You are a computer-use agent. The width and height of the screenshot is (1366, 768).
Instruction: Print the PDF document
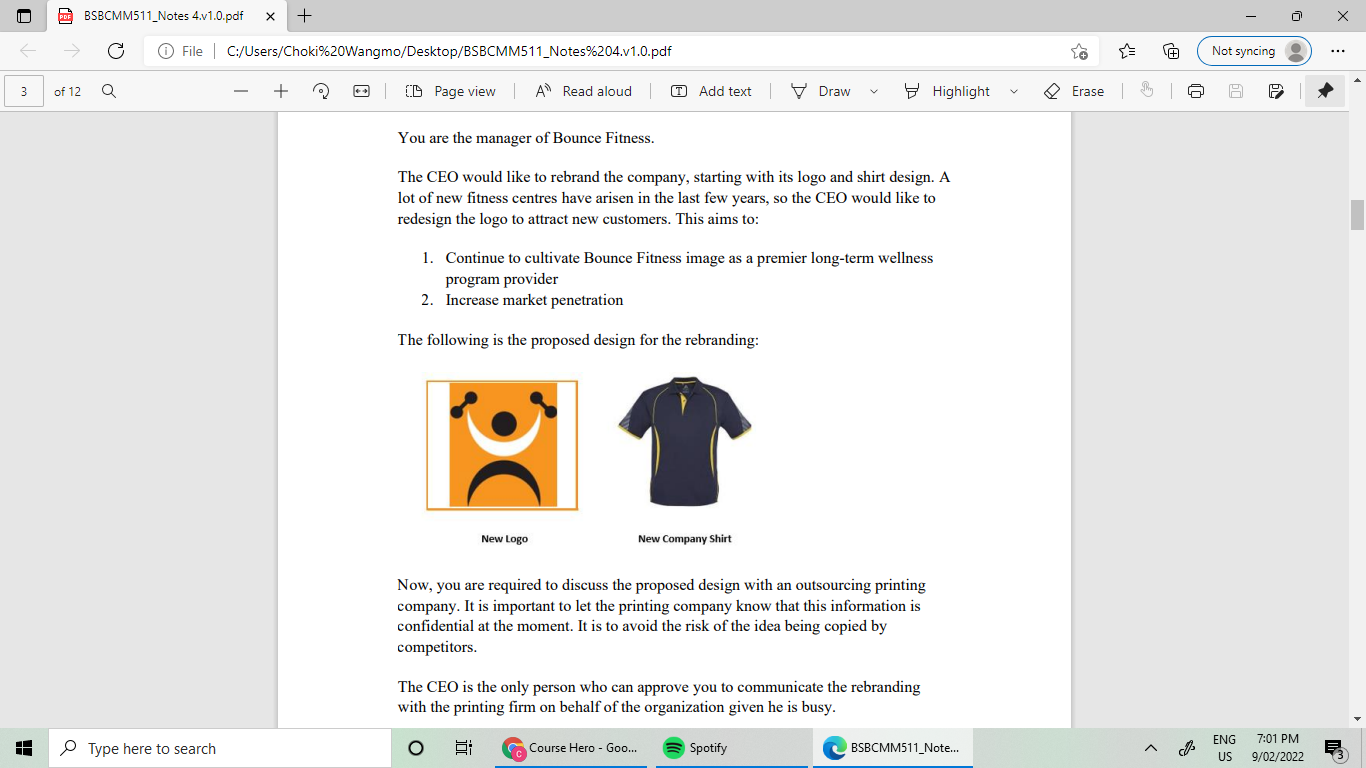(x=1196, y=91)
